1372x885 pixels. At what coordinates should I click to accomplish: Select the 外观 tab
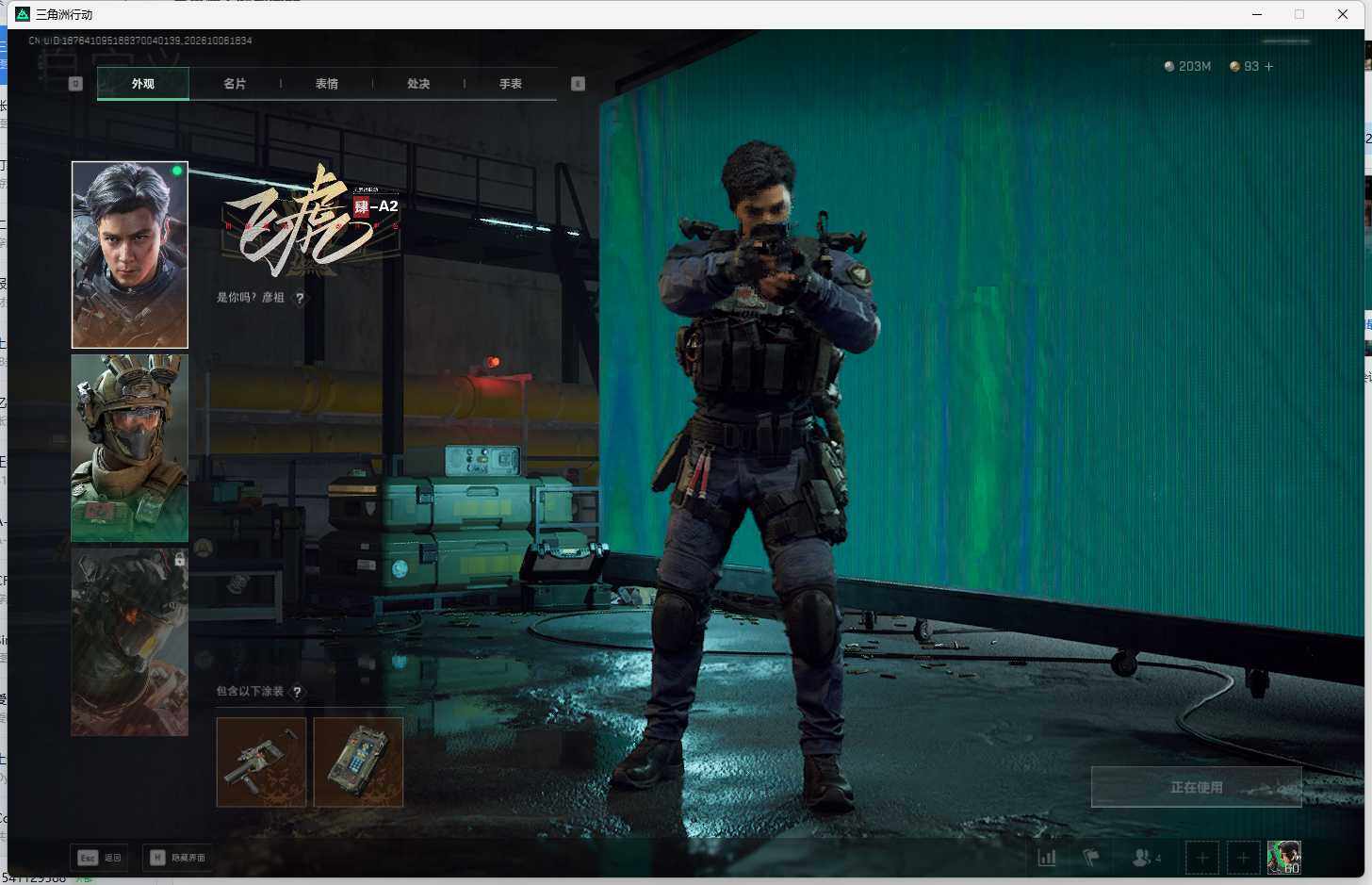pos(143,84)
